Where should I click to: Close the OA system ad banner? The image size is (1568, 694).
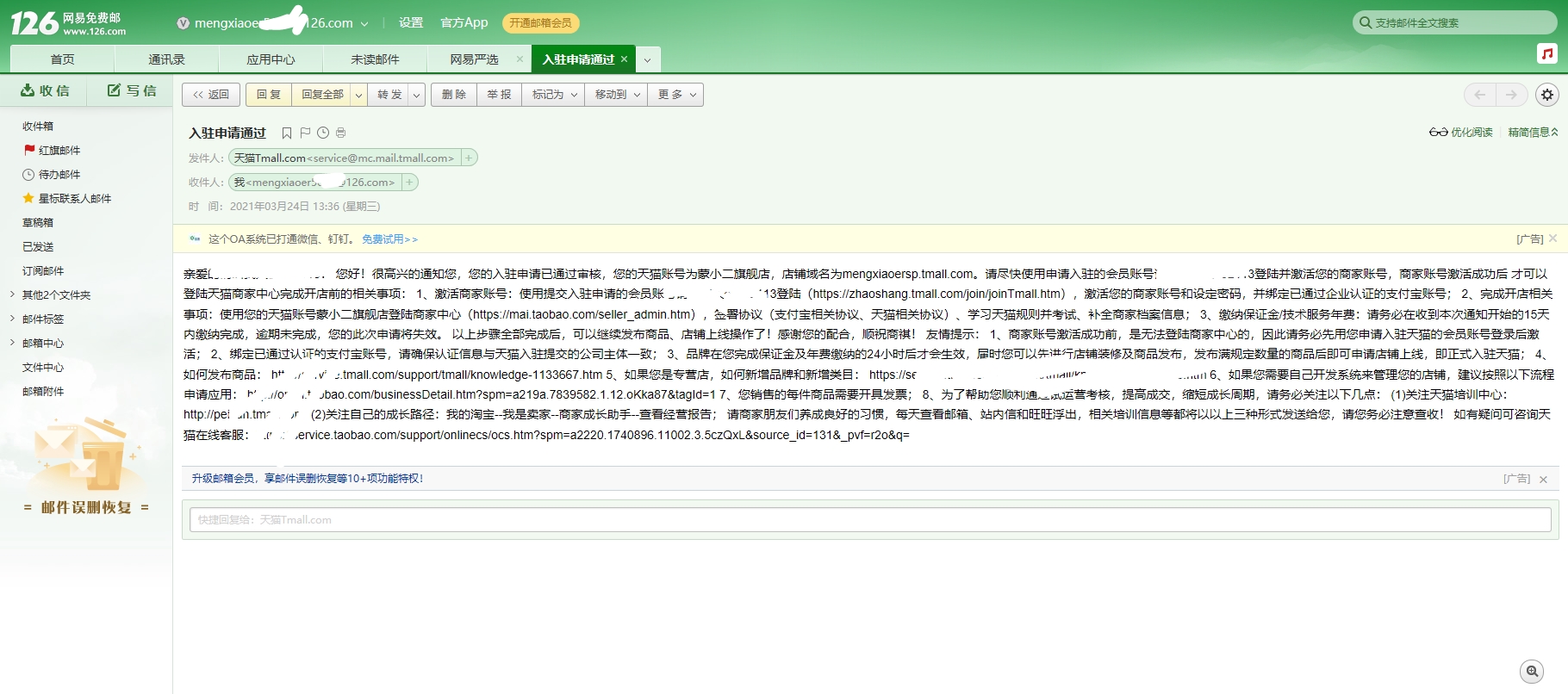(x=1552, y=239)
